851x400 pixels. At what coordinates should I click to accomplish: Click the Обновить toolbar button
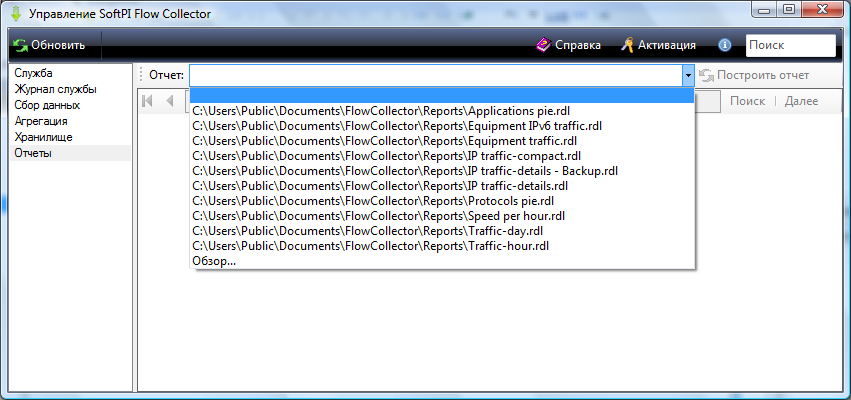click(50, 45)
